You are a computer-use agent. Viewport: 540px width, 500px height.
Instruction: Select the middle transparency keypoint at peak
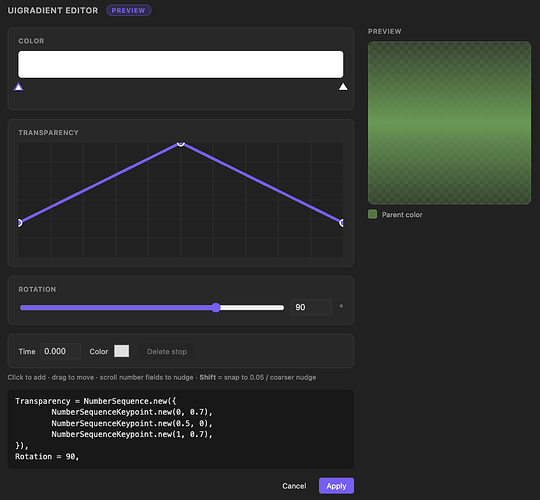point(180,144)
